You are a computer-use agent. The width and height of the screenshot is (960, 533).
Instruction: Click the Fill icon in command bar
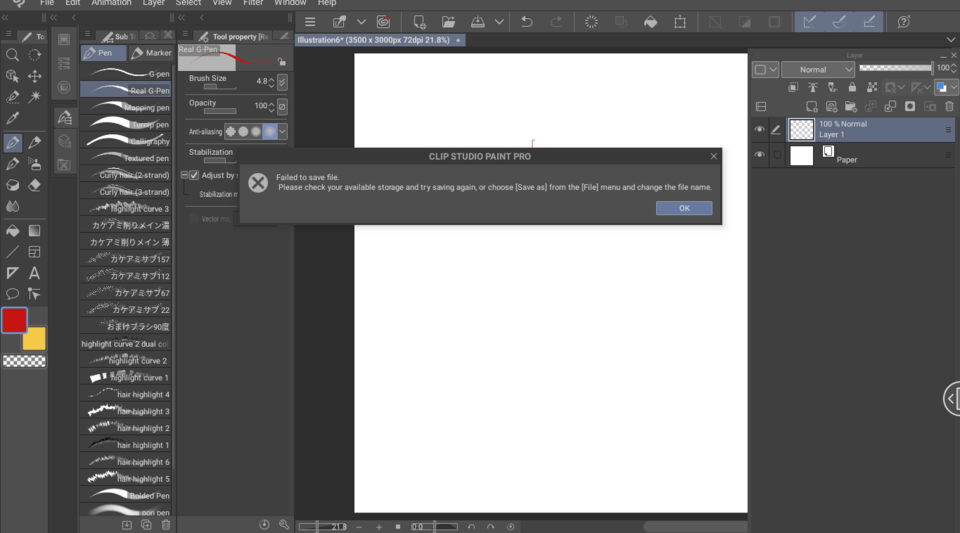(x=650, y=22)
